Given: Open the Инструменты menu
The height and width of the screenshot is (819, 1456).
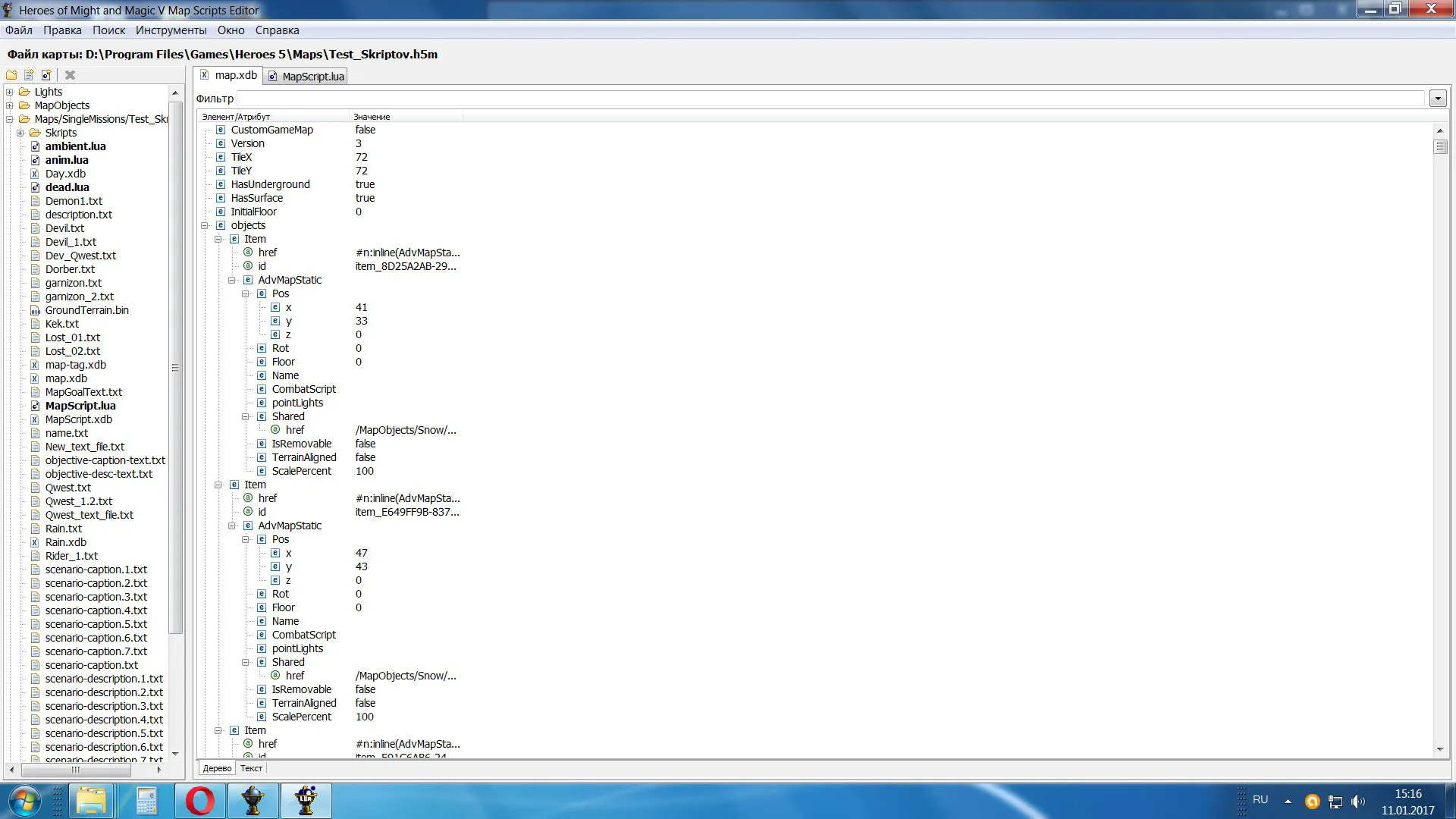Looking at the screenshot, I should click(171, 30).
